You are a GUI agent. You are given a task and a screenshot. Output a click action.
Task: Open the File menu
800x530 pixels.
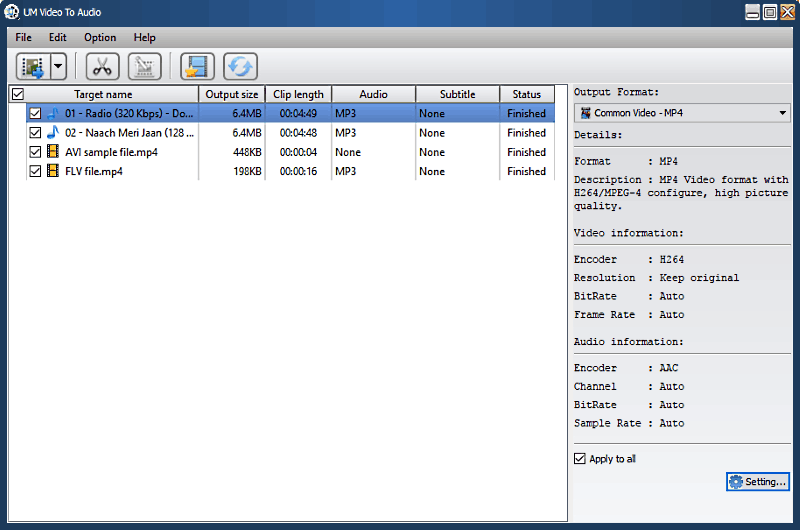pos(23,37)
